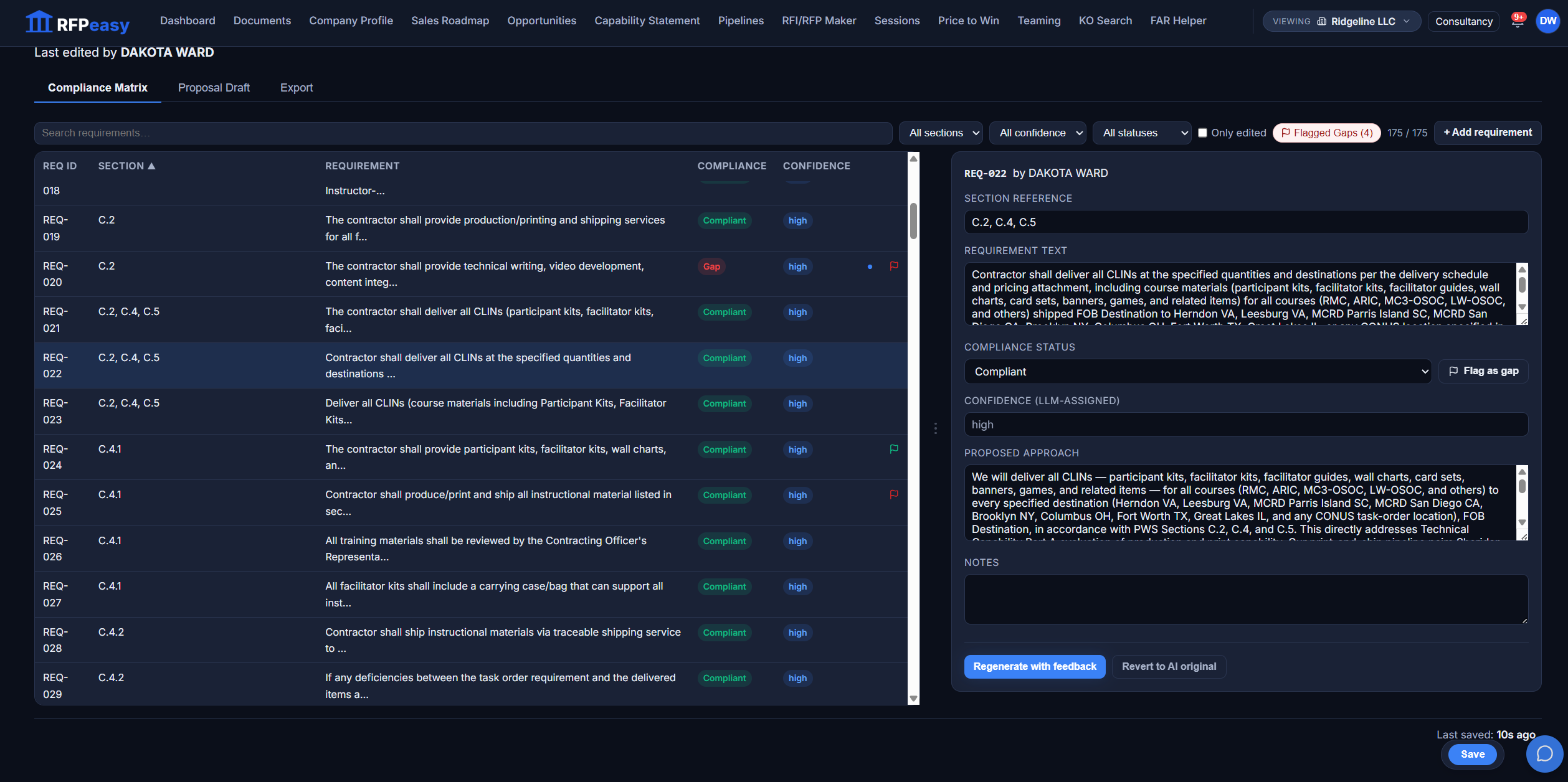The height and width of the screenshot is (782, 1568).
Task: Open the All confidence filter dropdown
Action: point(1037,133)
